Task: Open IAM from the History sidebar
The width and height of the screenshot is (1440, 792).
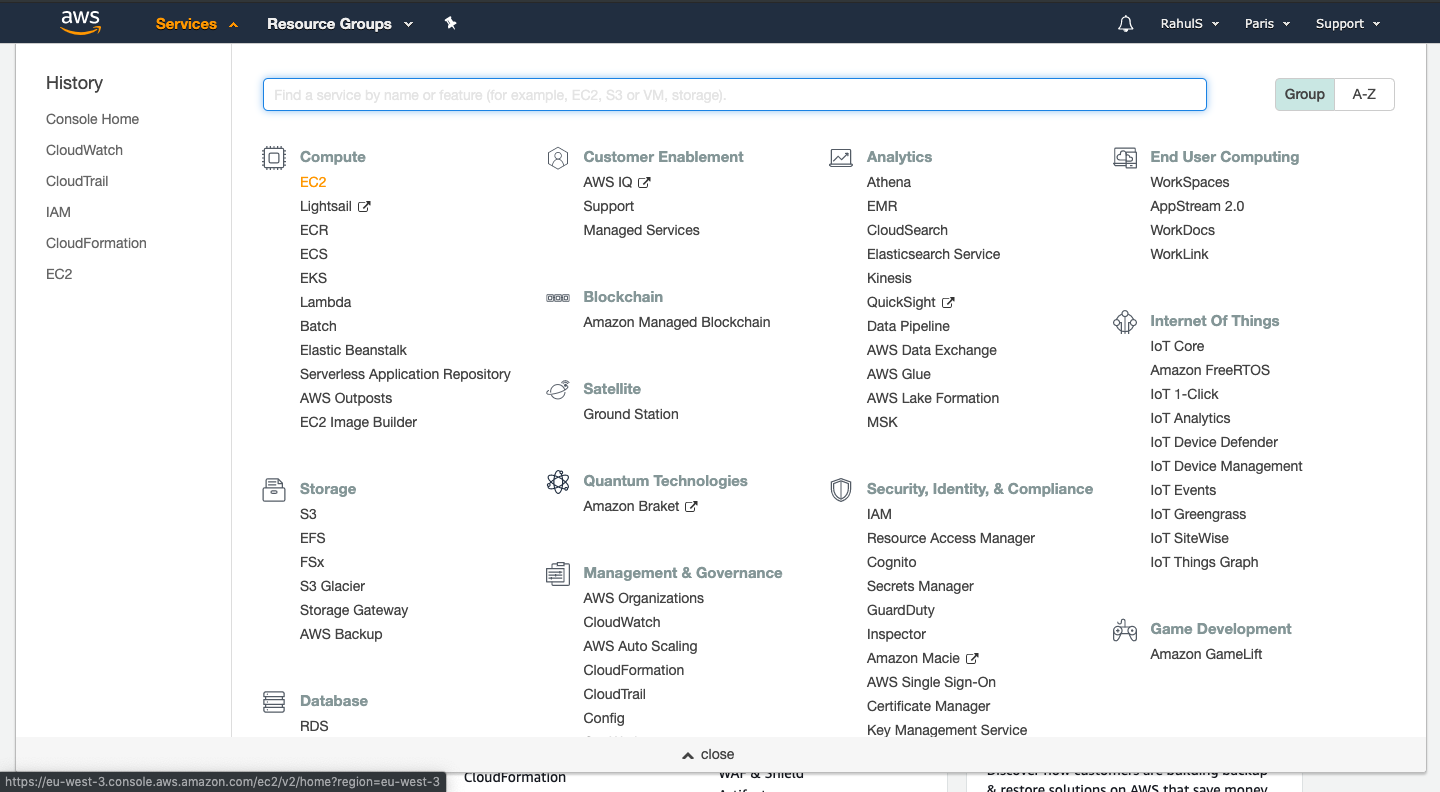Action: coord(57,212)
